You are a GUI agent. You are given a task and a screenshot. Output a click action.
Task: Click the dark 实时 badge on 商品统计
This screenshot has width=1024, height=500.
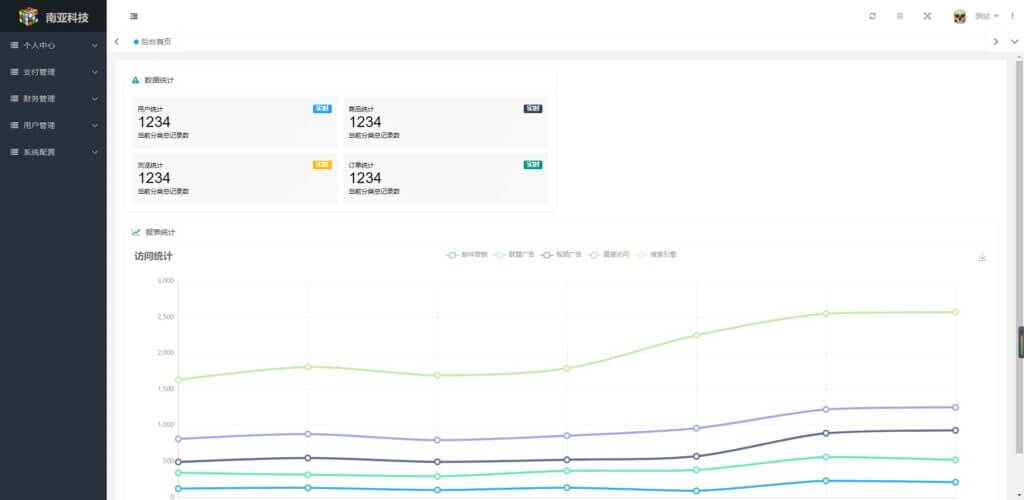tap(533, 109)
